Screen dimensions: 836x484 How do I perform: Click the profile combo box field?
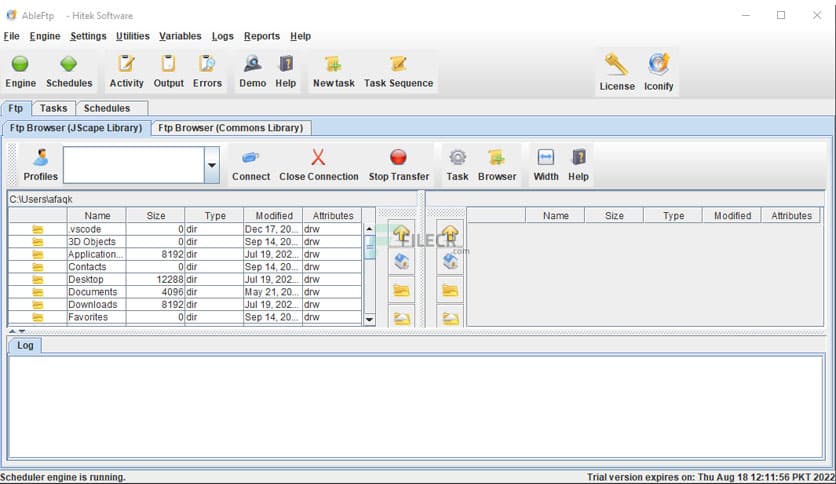point(134,165)
